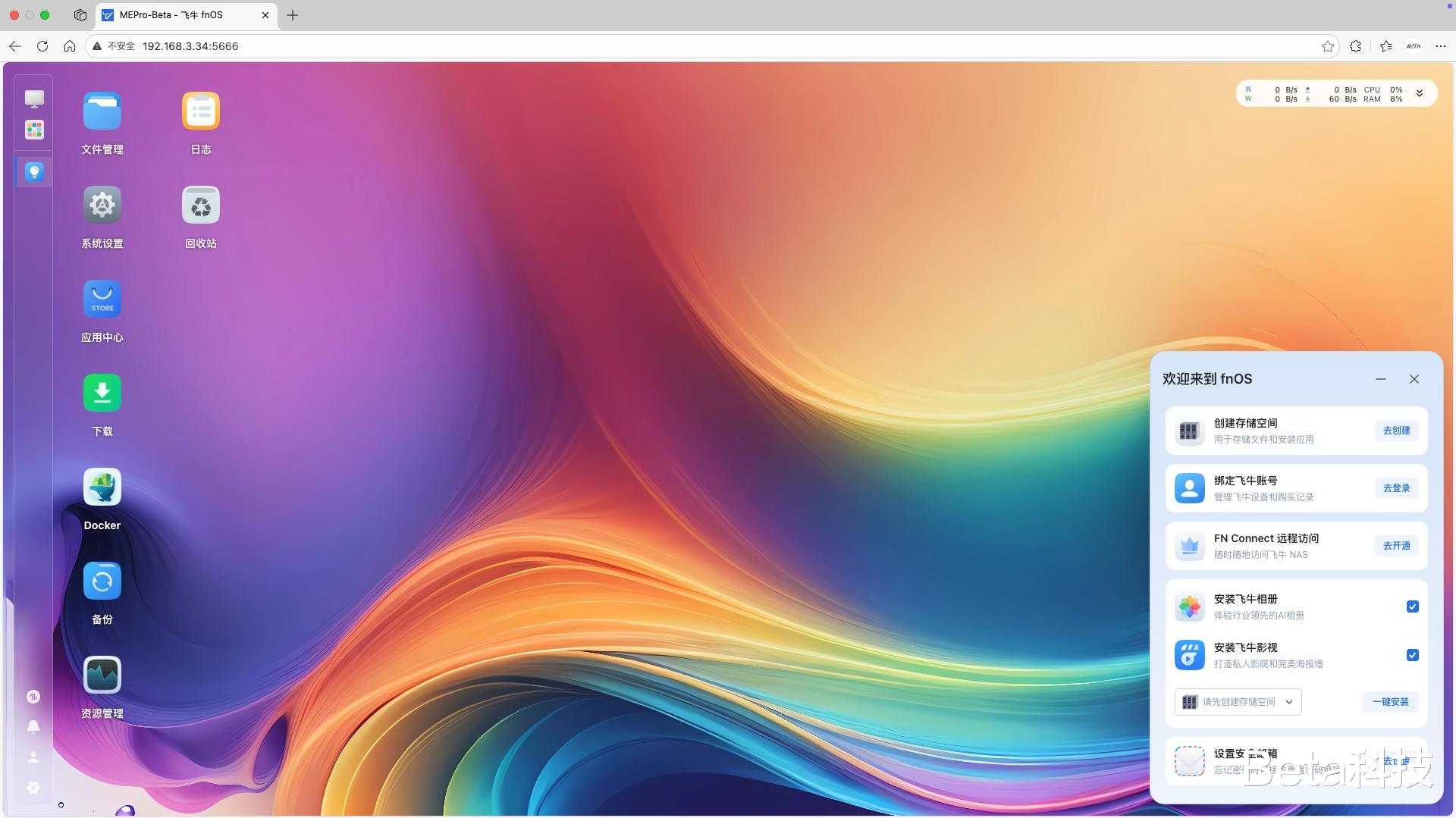Open the browser favorites list icon
The height and width of the screenshot is (818, 1456).
(1386, 46)
